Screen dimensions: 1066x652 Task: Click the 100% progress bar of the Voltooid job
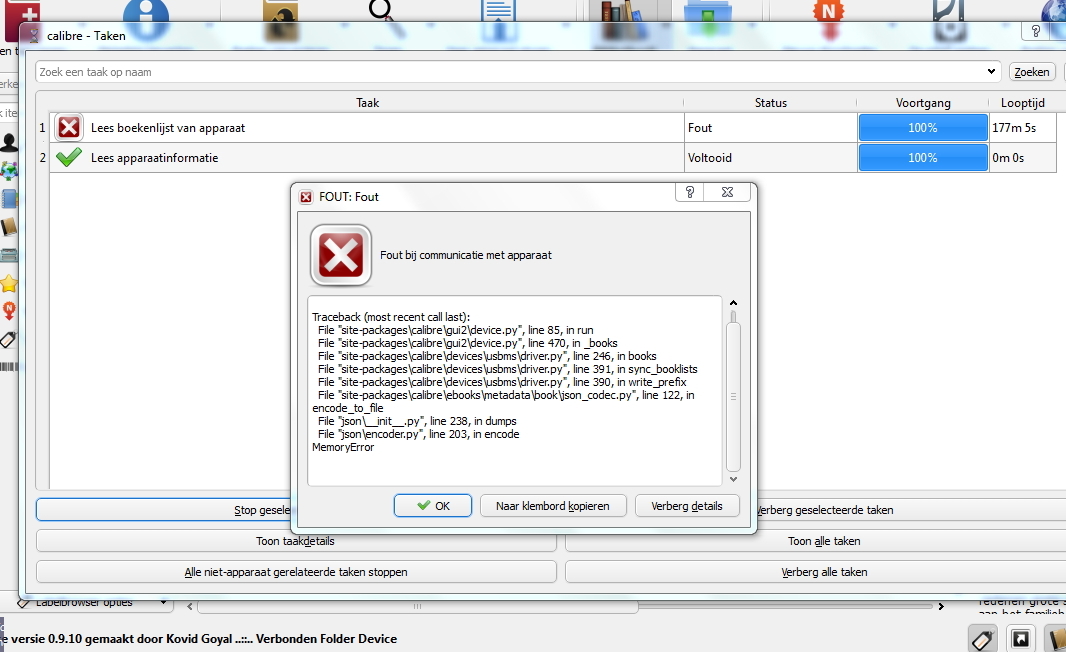click(x=923, y=158)
